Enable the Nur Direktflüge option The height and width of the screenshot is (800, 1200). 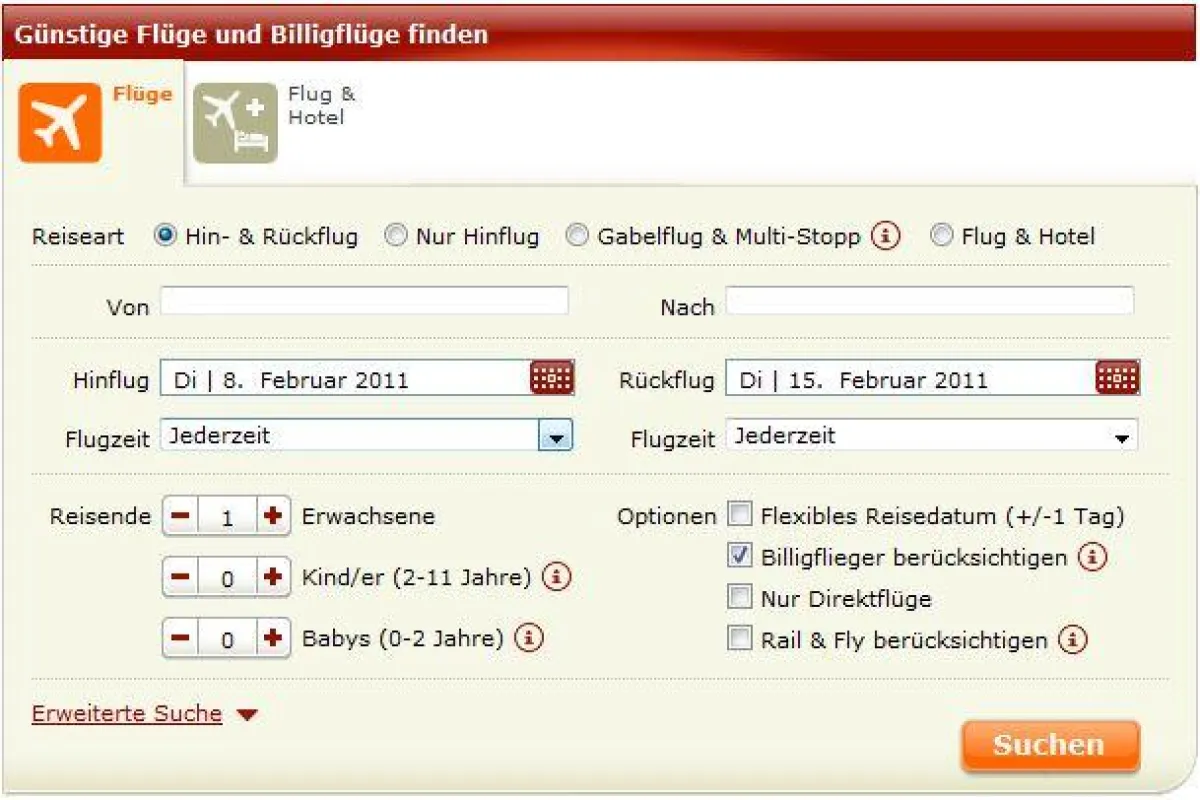[740, 598]
